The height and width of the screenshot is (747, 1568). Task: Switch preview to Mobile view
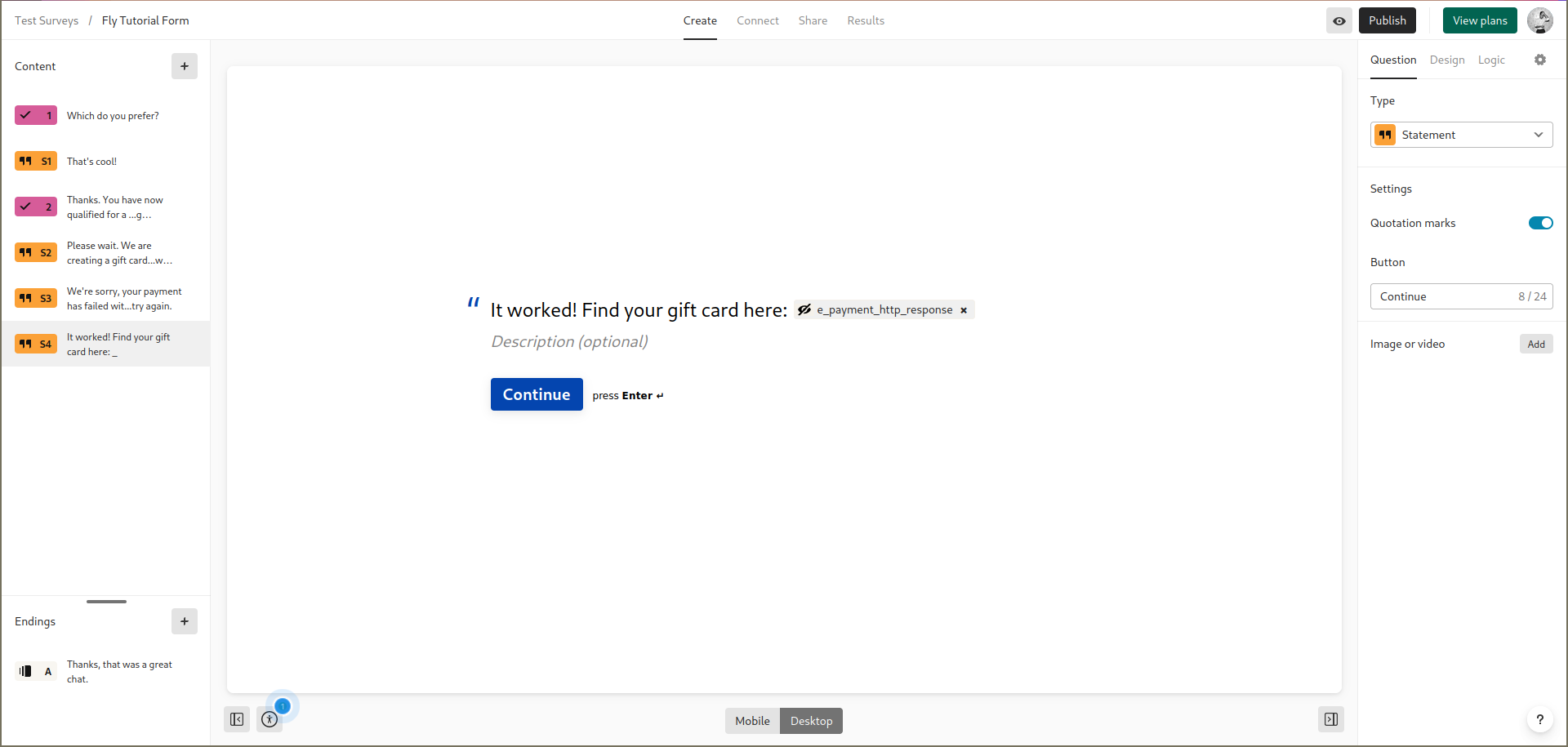pyautogui.click(x=752, y=721)
